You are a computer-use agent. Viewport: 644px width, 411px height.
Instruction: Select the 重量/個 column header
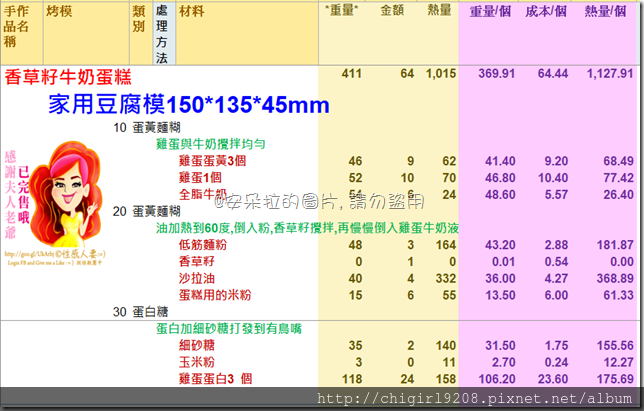click(x=490, y=11)
